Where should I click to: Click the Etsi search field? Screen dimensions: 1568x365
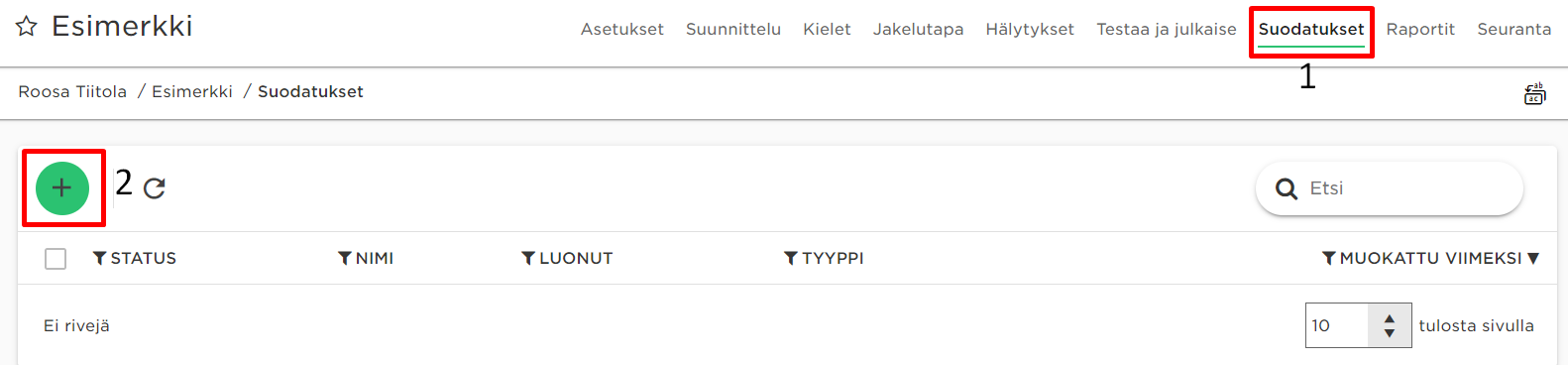tap(1389, 188)
